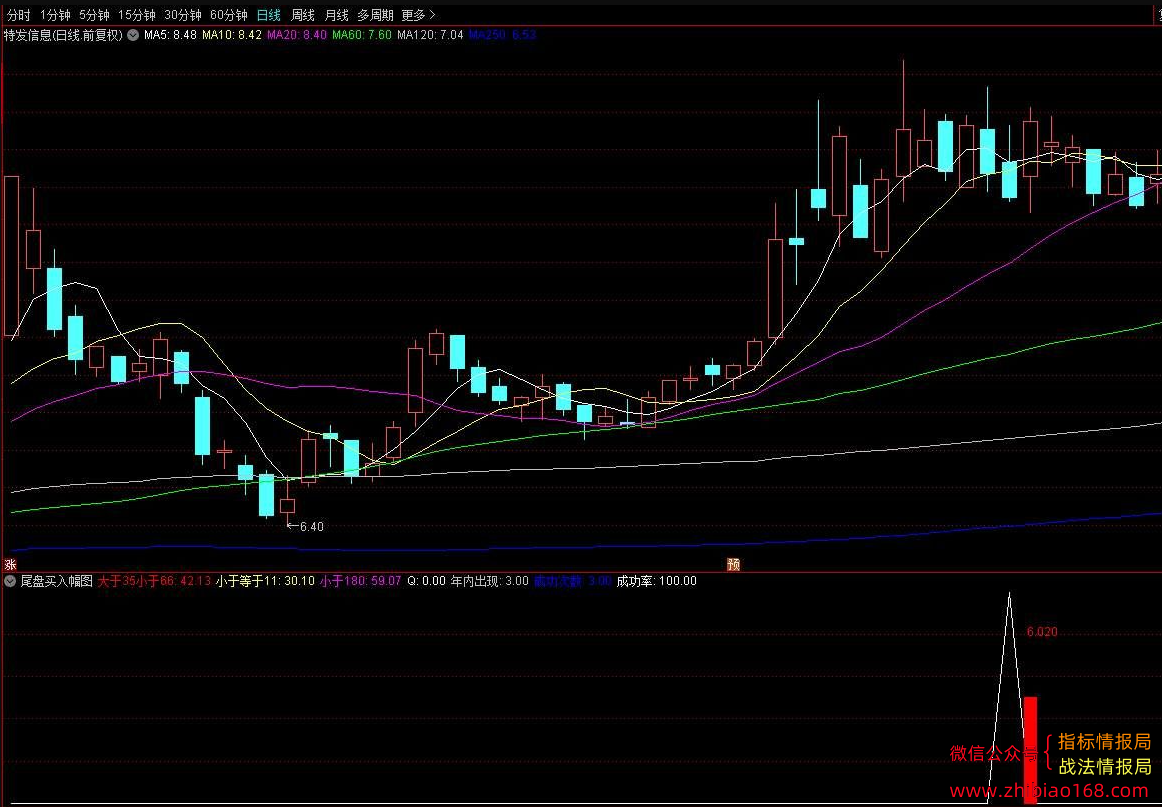
Task: Click the 预 forecast marker icon
Action: [734, 564]
